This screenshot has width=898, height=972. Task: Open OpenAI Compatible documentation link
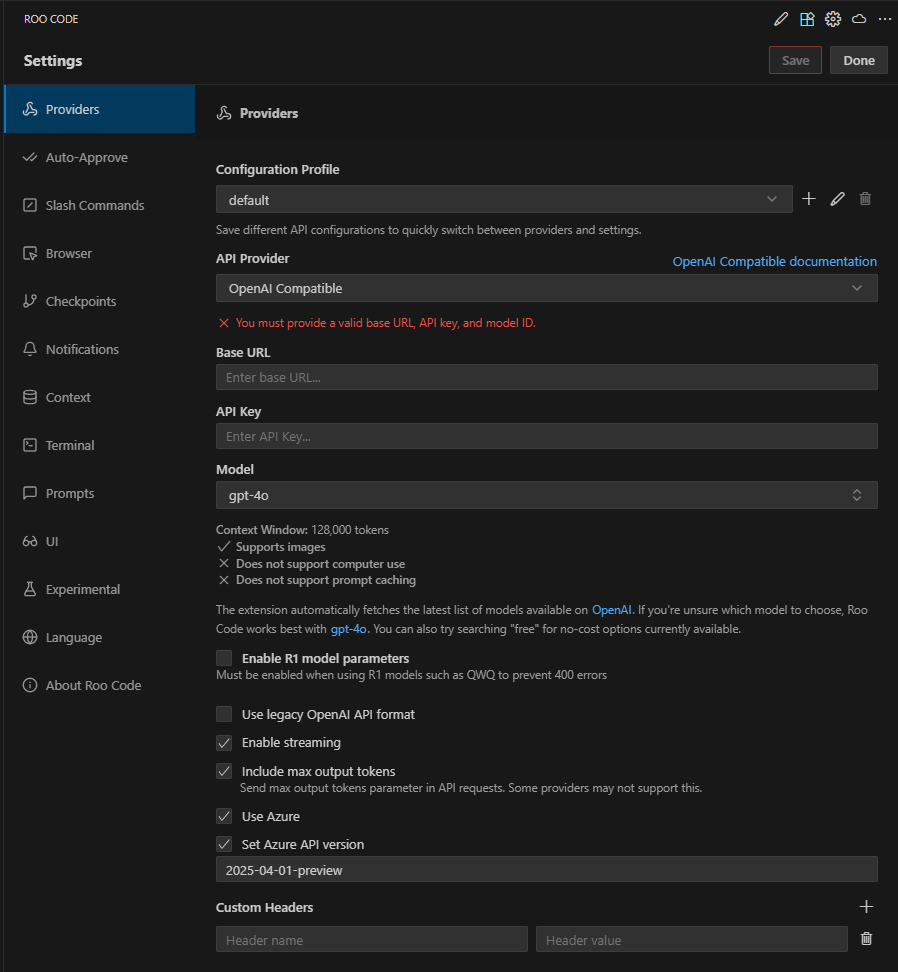(x=774, y=261)
